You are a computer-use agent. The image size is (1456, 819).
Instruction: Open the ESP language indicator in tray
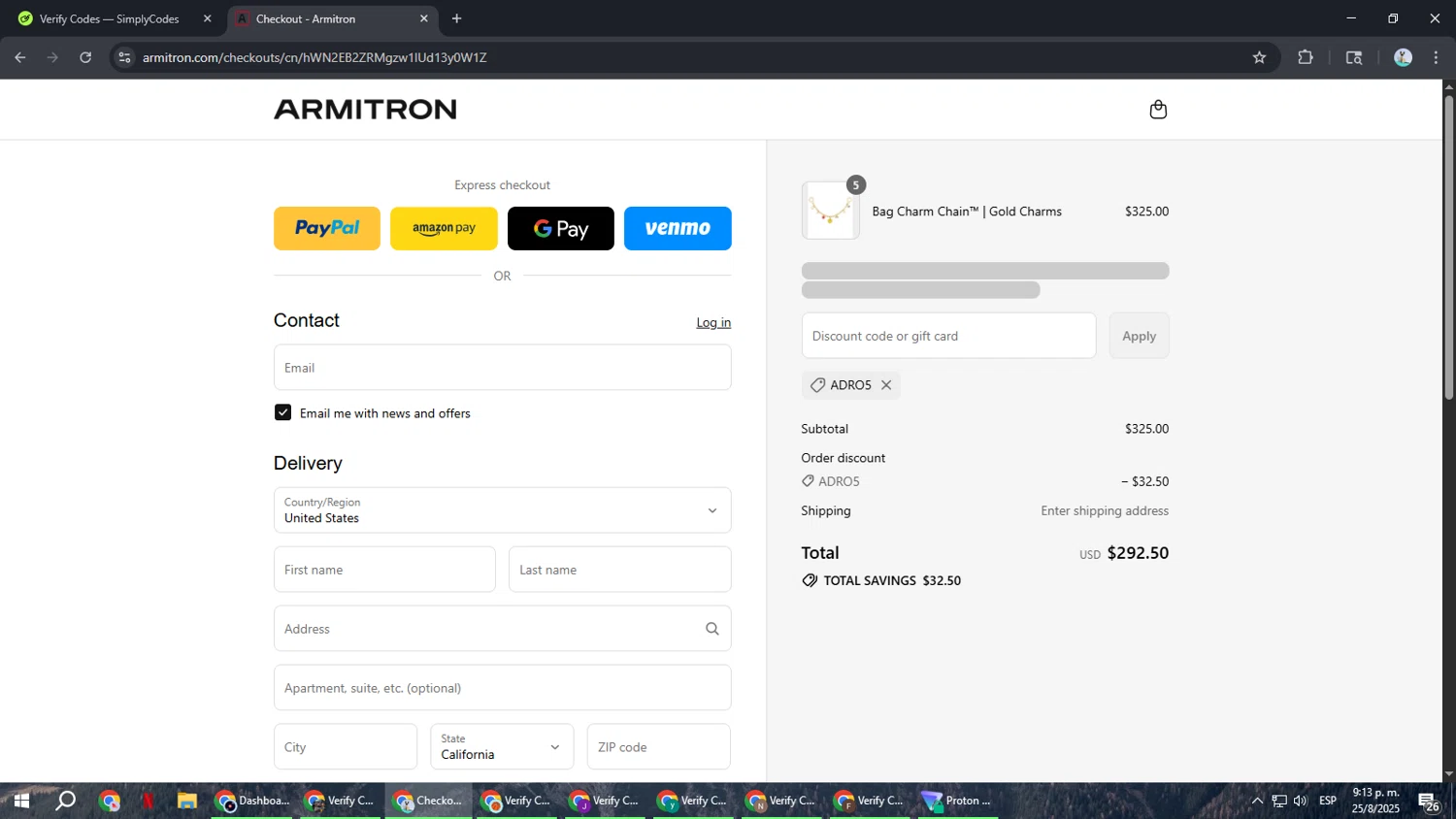[x=1328, y=801]
